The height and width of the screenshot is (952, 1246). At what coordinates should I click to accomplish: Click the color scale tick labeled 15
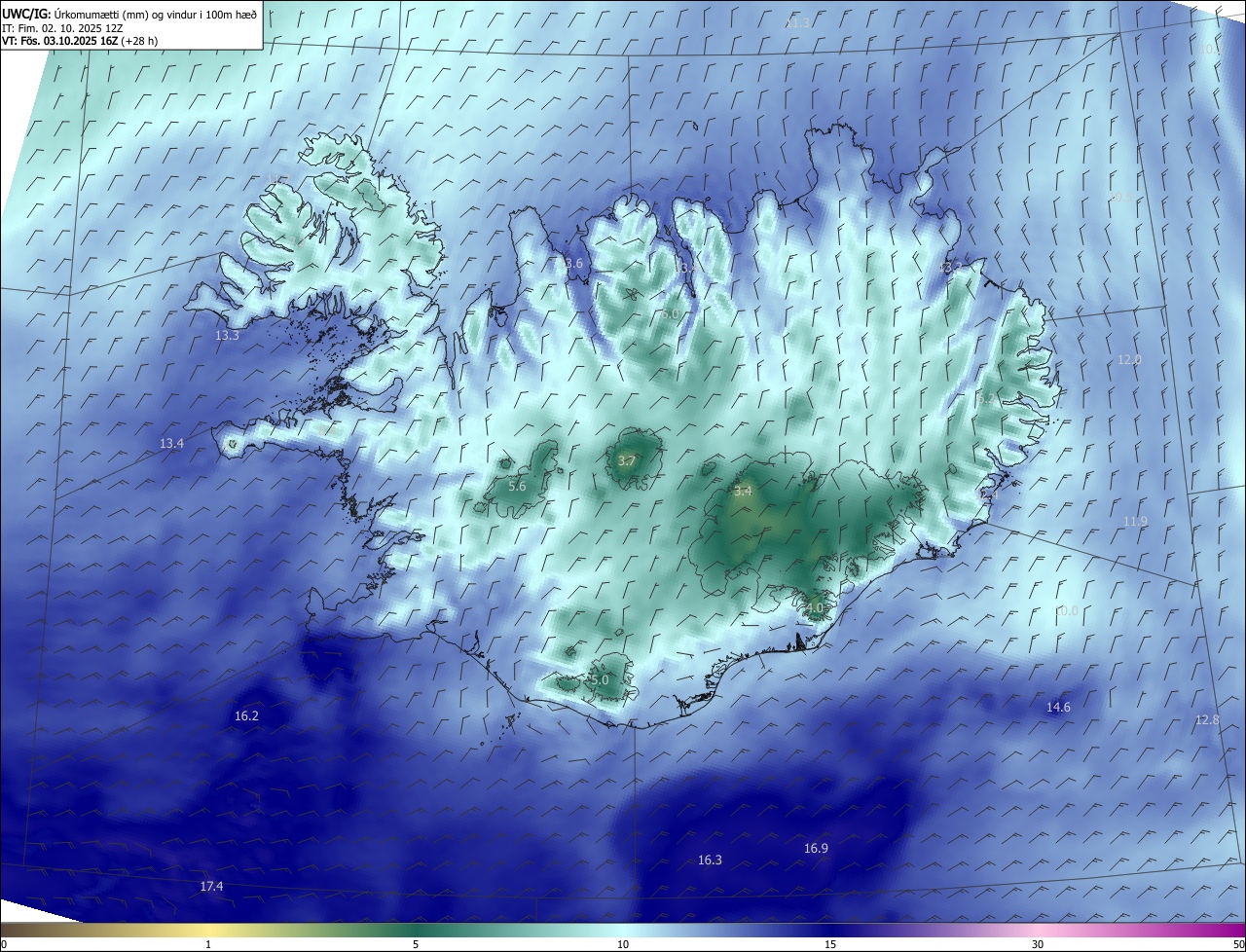tap(830, 944)
